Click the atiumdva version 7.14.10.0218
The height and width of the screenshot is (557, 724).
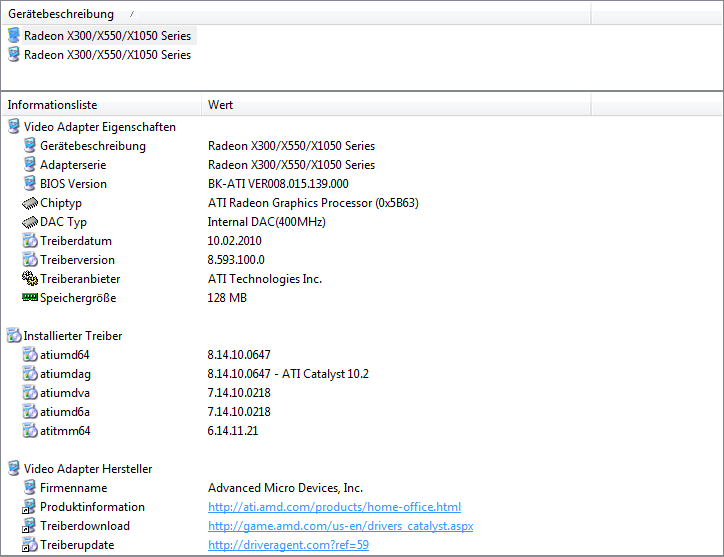(239, 393)
